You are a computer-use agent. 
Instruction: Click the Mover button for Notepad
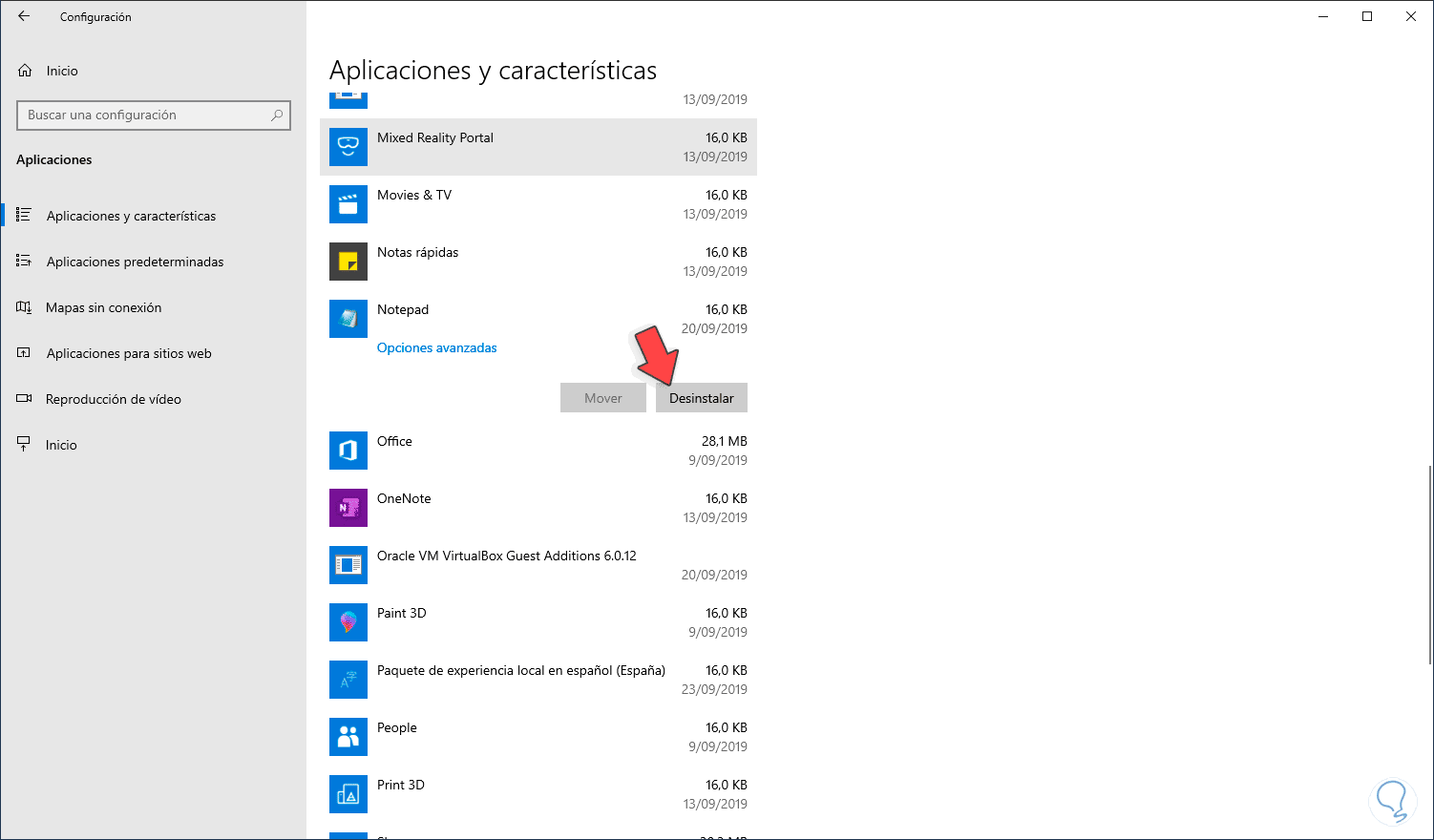pyautogui.click(x=603, y=398)
